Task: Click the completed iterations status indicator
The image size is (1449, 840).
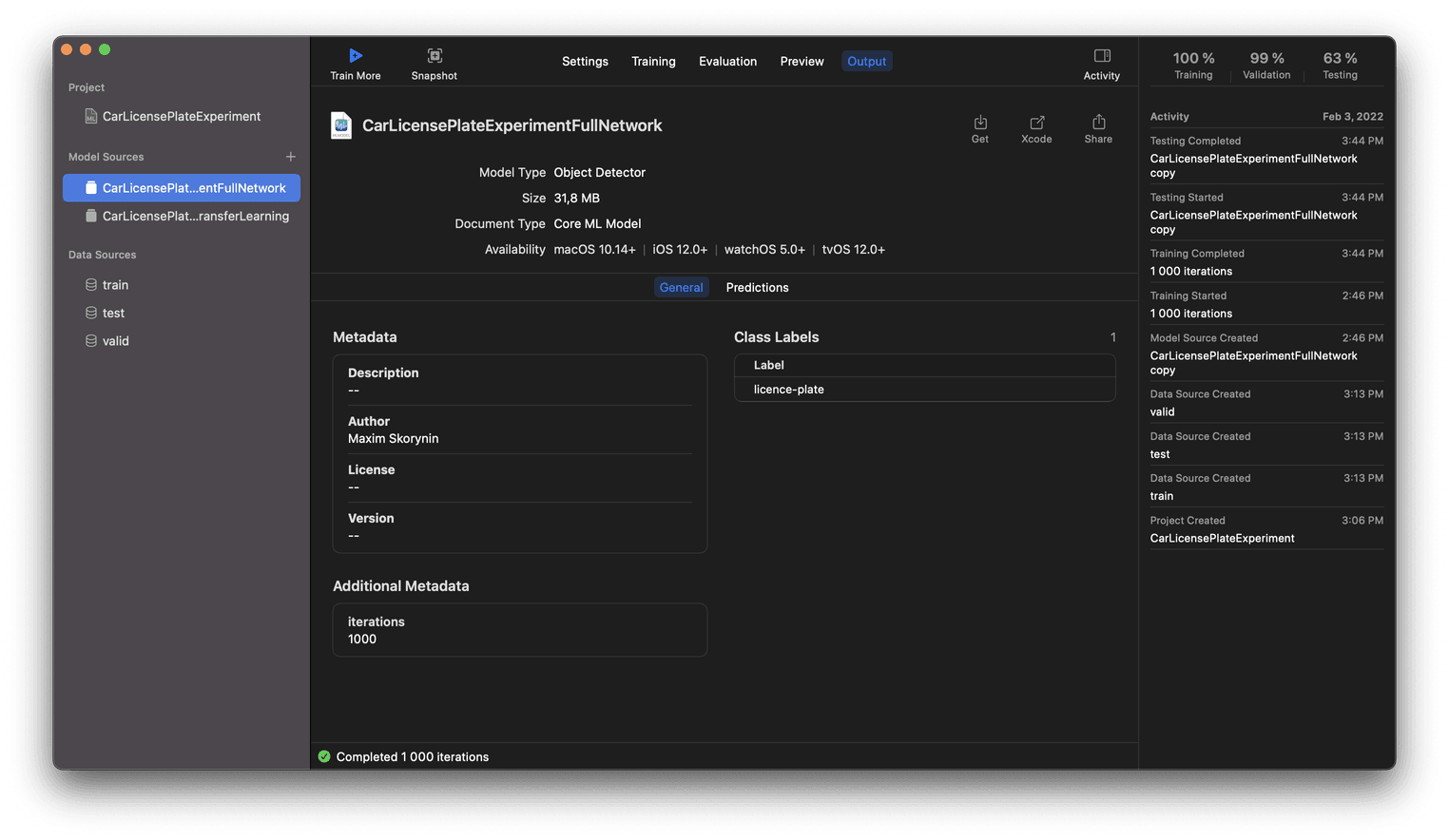Action: tap(324, 756)
